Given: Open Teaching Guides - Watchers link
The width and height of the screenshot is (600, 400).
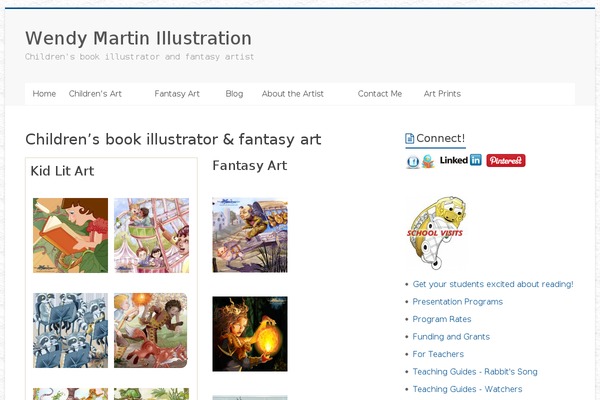Looking at the screenshot, I should point(467,389).
